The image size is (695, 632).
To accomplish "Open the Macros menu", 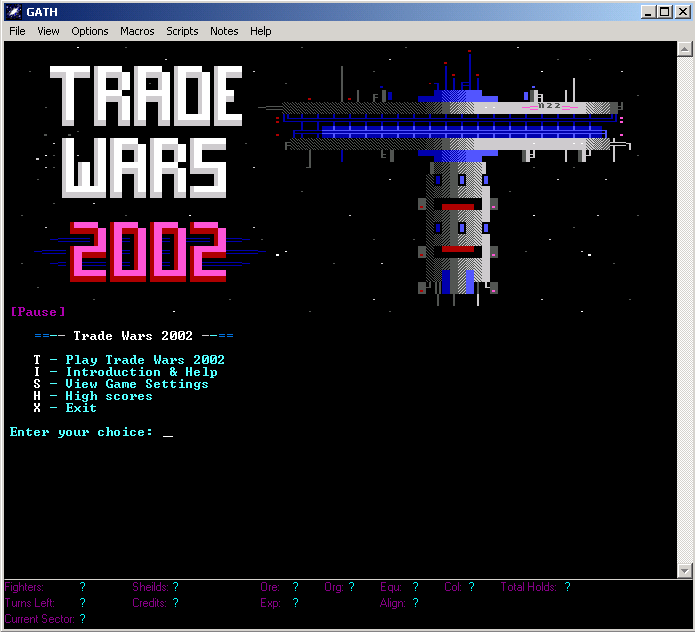I will pos(137,31).
